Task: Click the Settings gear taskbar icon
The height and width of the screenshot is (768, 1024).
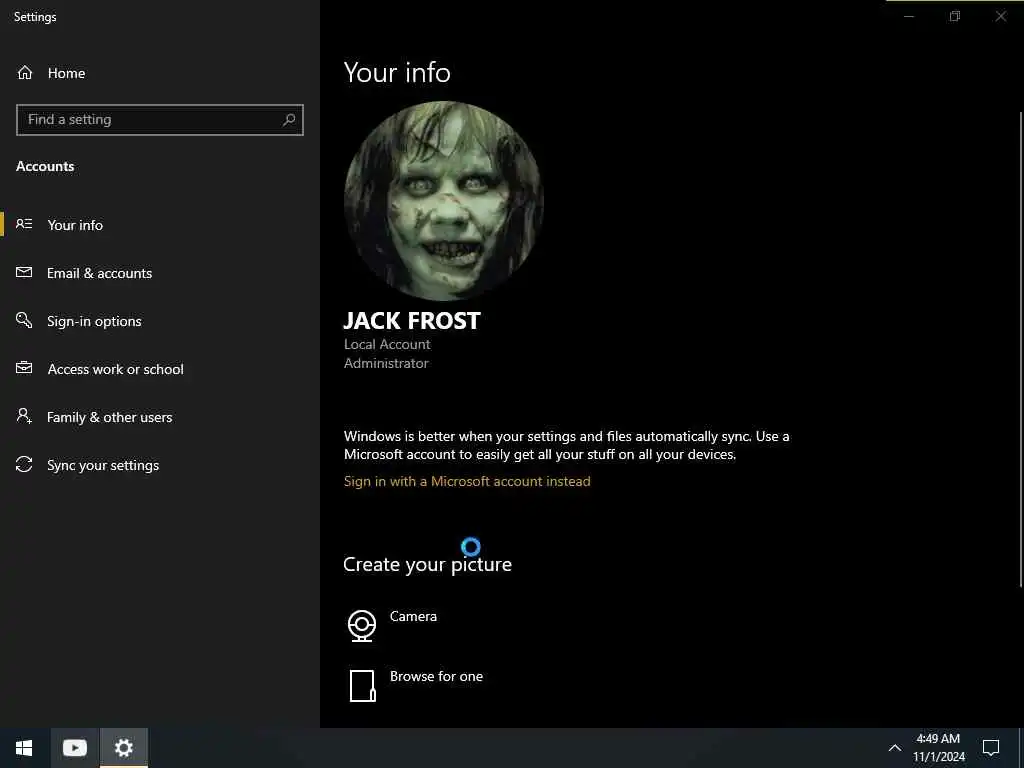Action: click(x=124, y=748)
